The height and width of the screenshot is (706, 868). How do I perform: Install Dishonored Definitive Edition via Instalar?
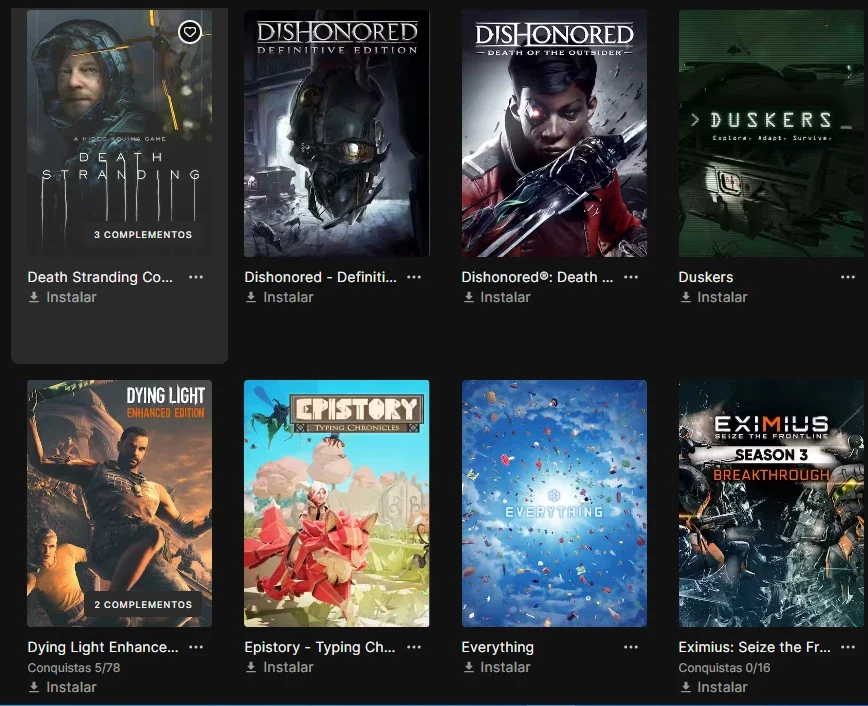pyautogui.click(x=288, y=297)
